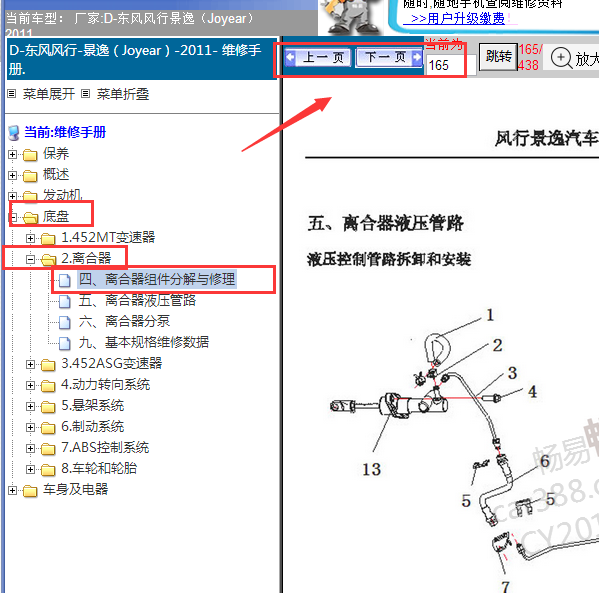Click the 1.452MT变速器 folder icon

(48, 239)
